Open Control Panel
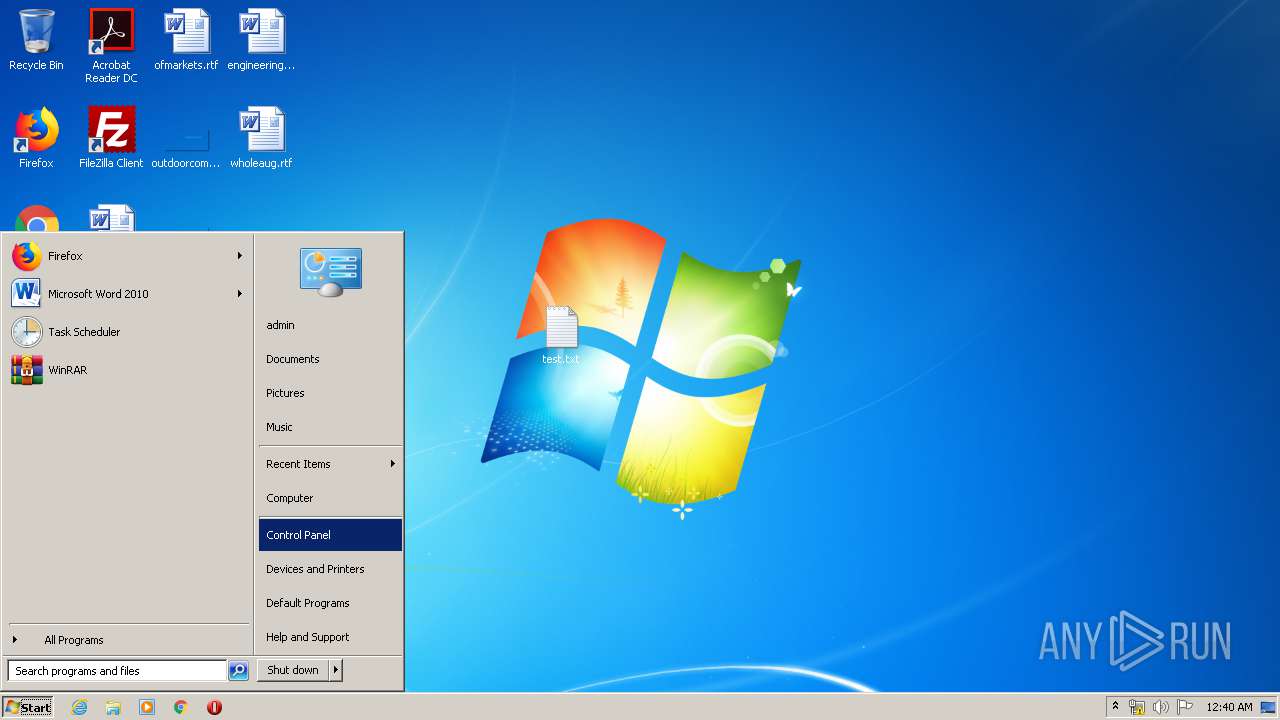Viewport: 1280px width, 720px height. coord(330,535)
